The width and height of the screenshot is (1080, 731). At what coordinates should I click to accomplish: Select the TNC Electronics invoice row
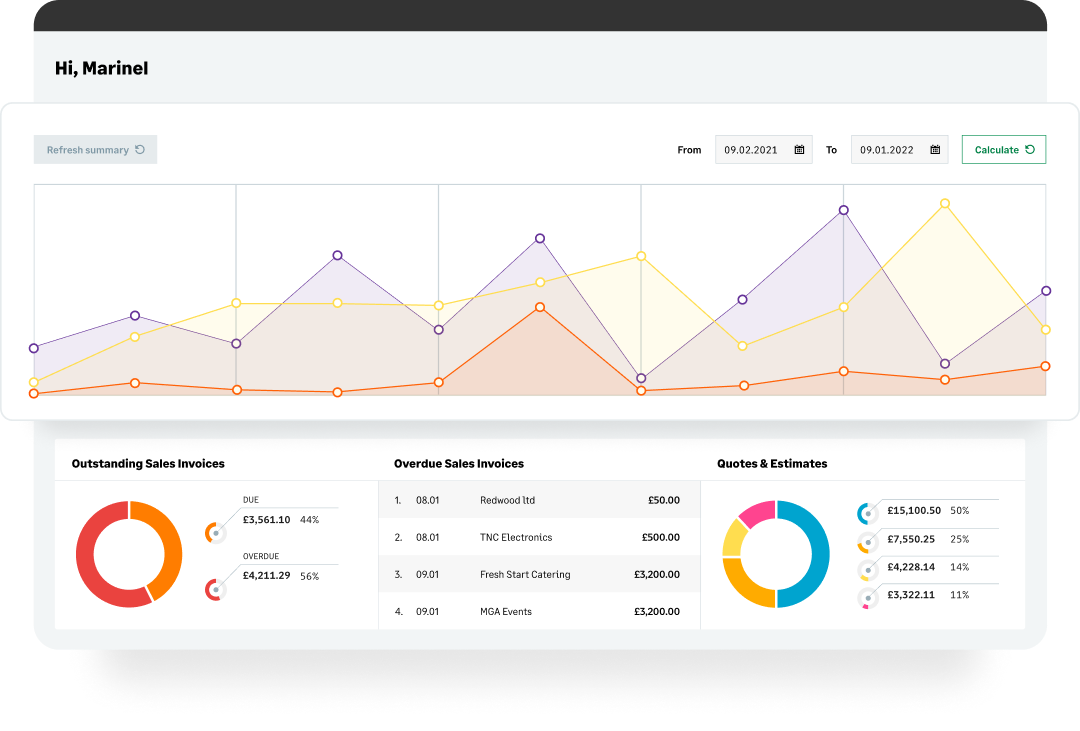pos(538,537)
